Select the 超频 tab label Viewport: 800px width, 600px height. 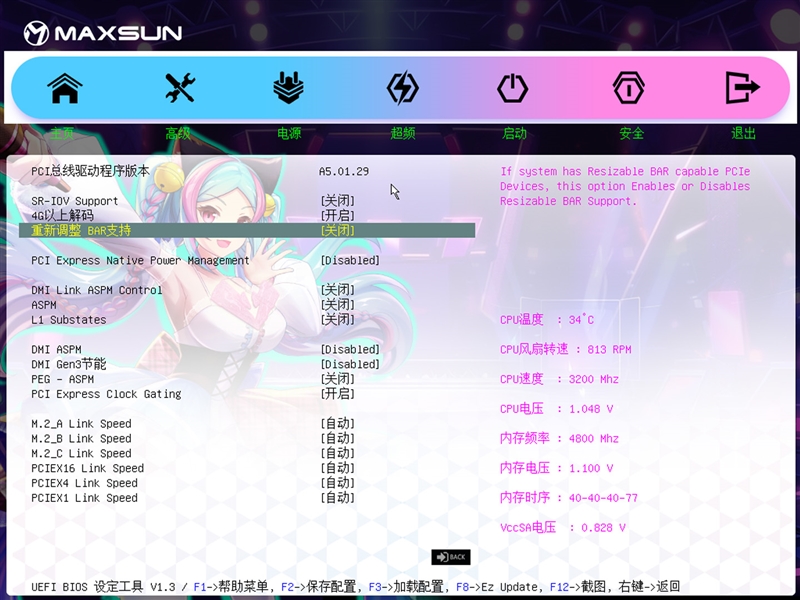[x=403, y=134]
